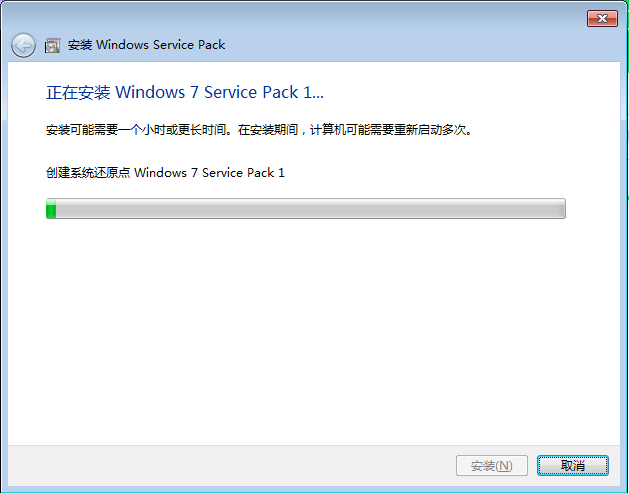Click blank white area below progress bar
This screenshot has width=629, height=493.
point(313,329)
